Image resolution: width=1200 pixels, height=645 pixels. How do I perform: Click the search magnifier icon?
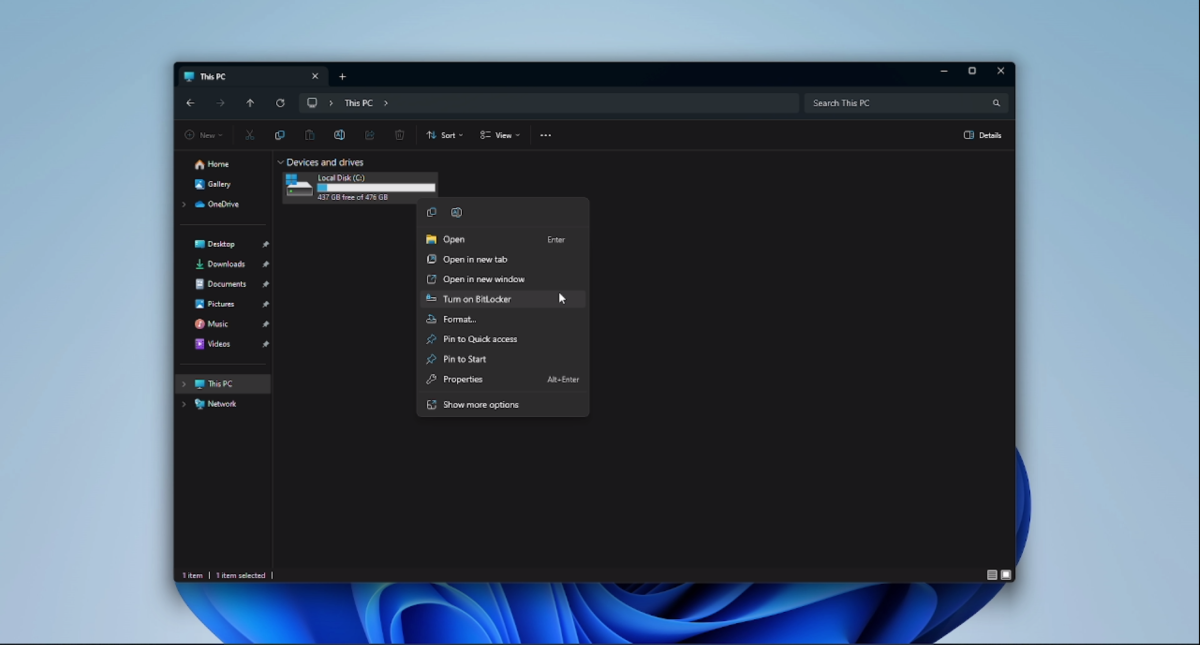point(996,103)
